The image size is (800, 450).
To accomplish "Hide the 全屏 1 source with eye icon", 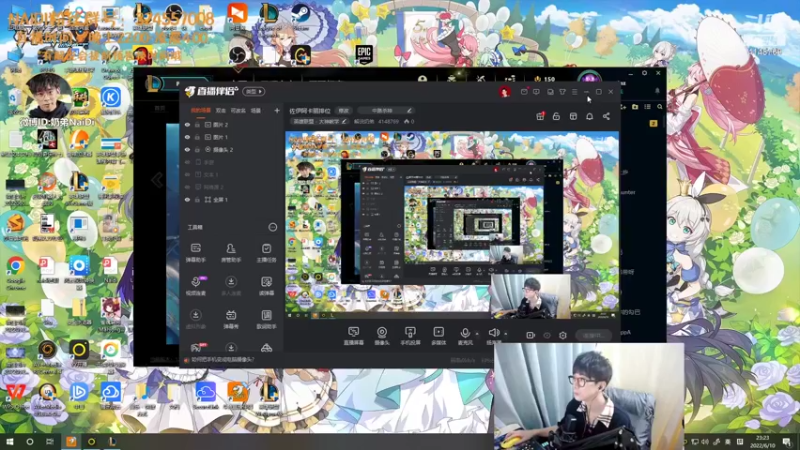I will pyautogui.click(x=187, y=200).
